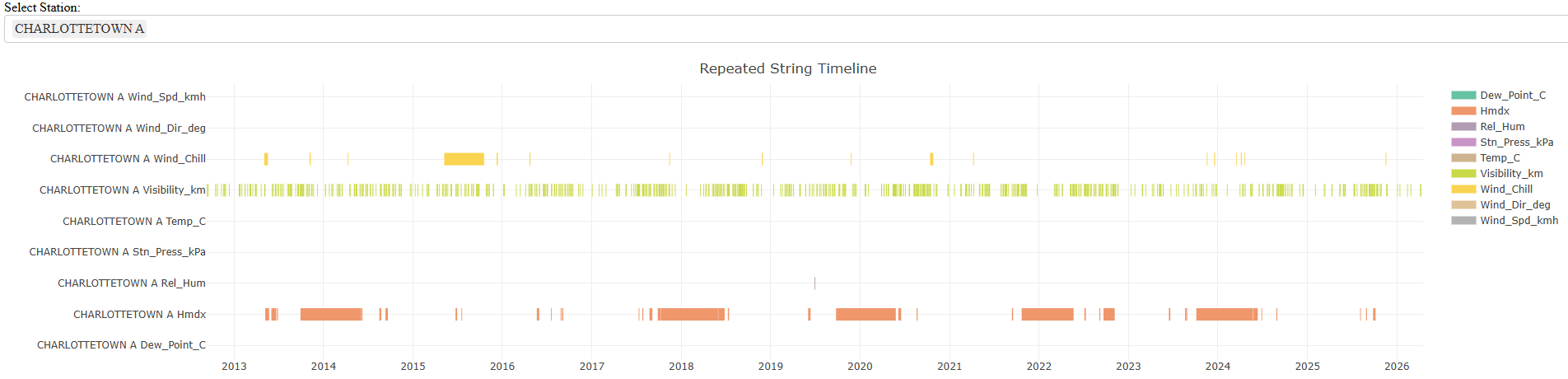
Task: Click the "Repeated String Timeline" chart title
Action: [x=787, y=68]
